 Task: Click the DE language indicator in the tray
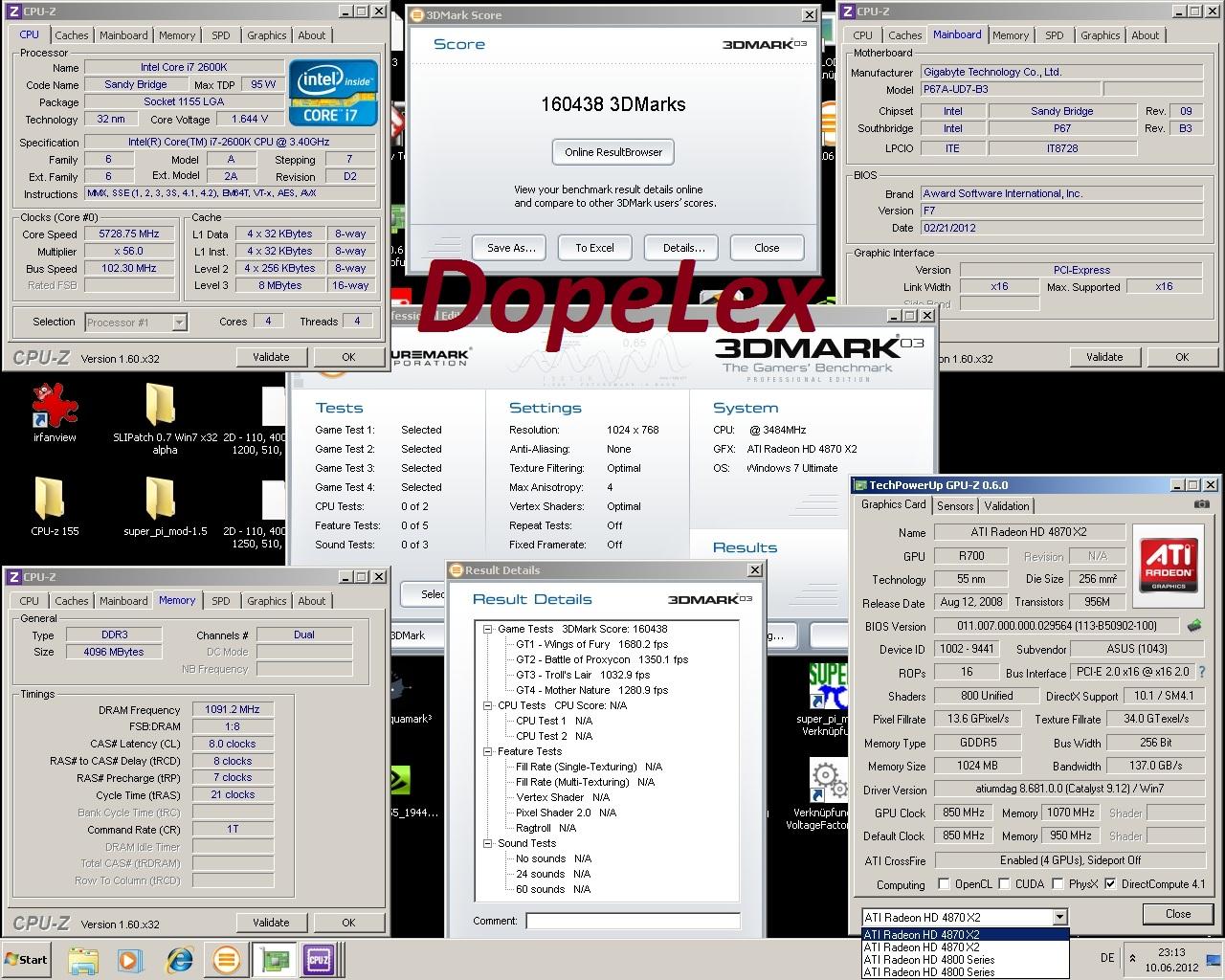[x=1107, y=958]
